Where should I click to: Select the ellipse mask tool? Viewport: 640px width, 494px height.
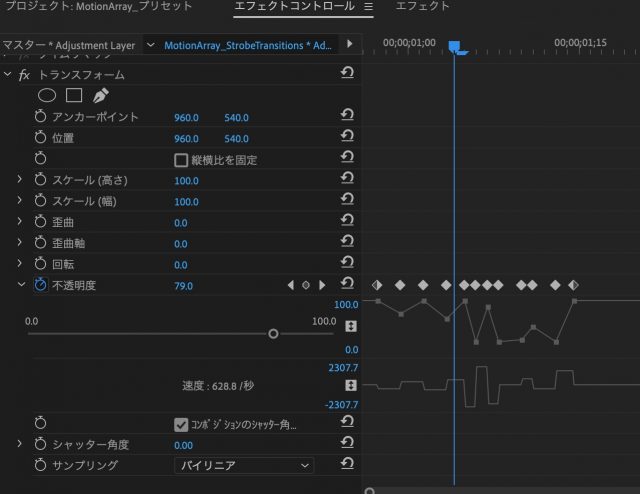tap(47, 96)
